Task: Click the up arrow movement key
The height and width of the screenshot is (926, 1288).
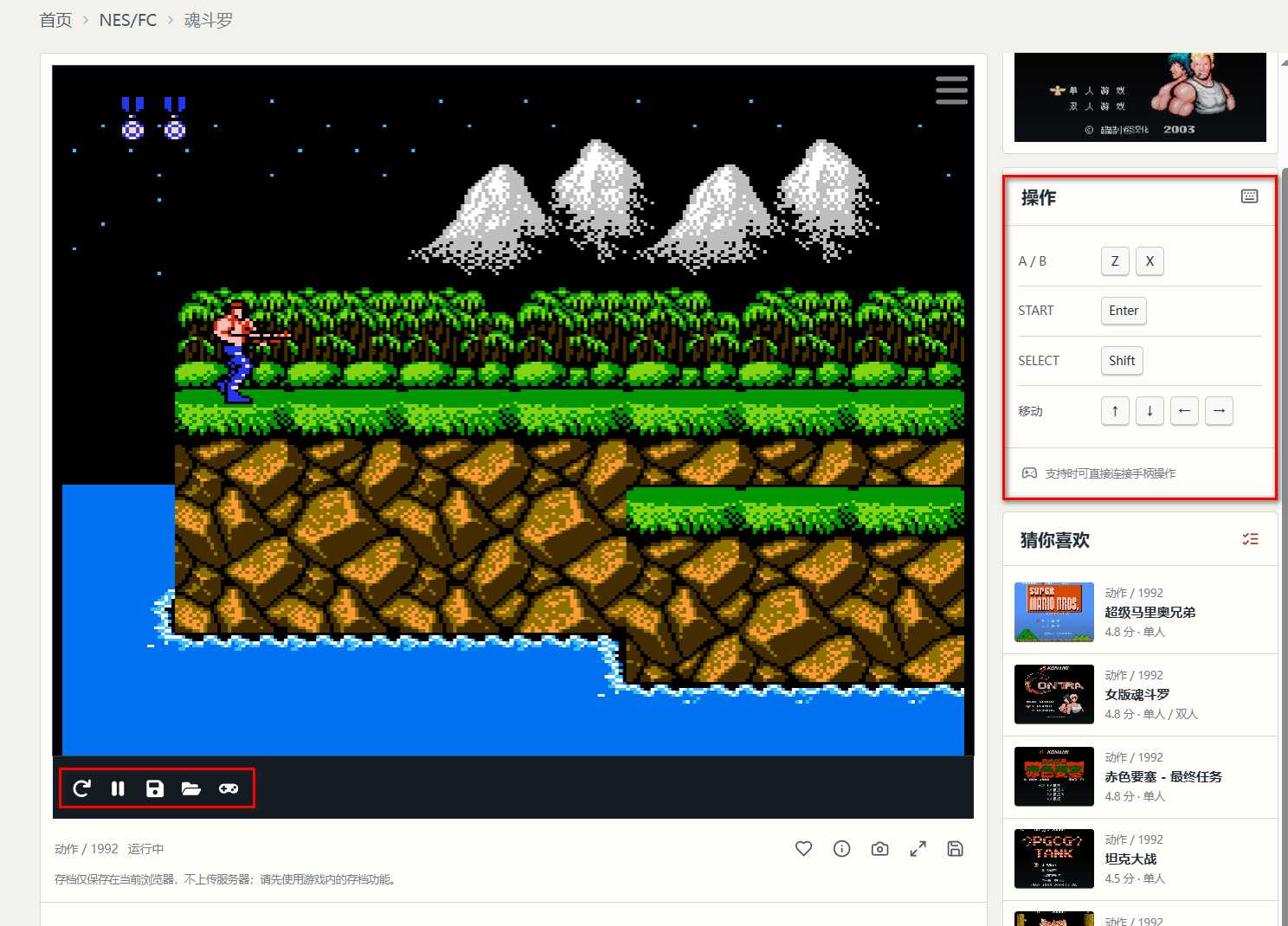Action: (x=1115, y=411)
